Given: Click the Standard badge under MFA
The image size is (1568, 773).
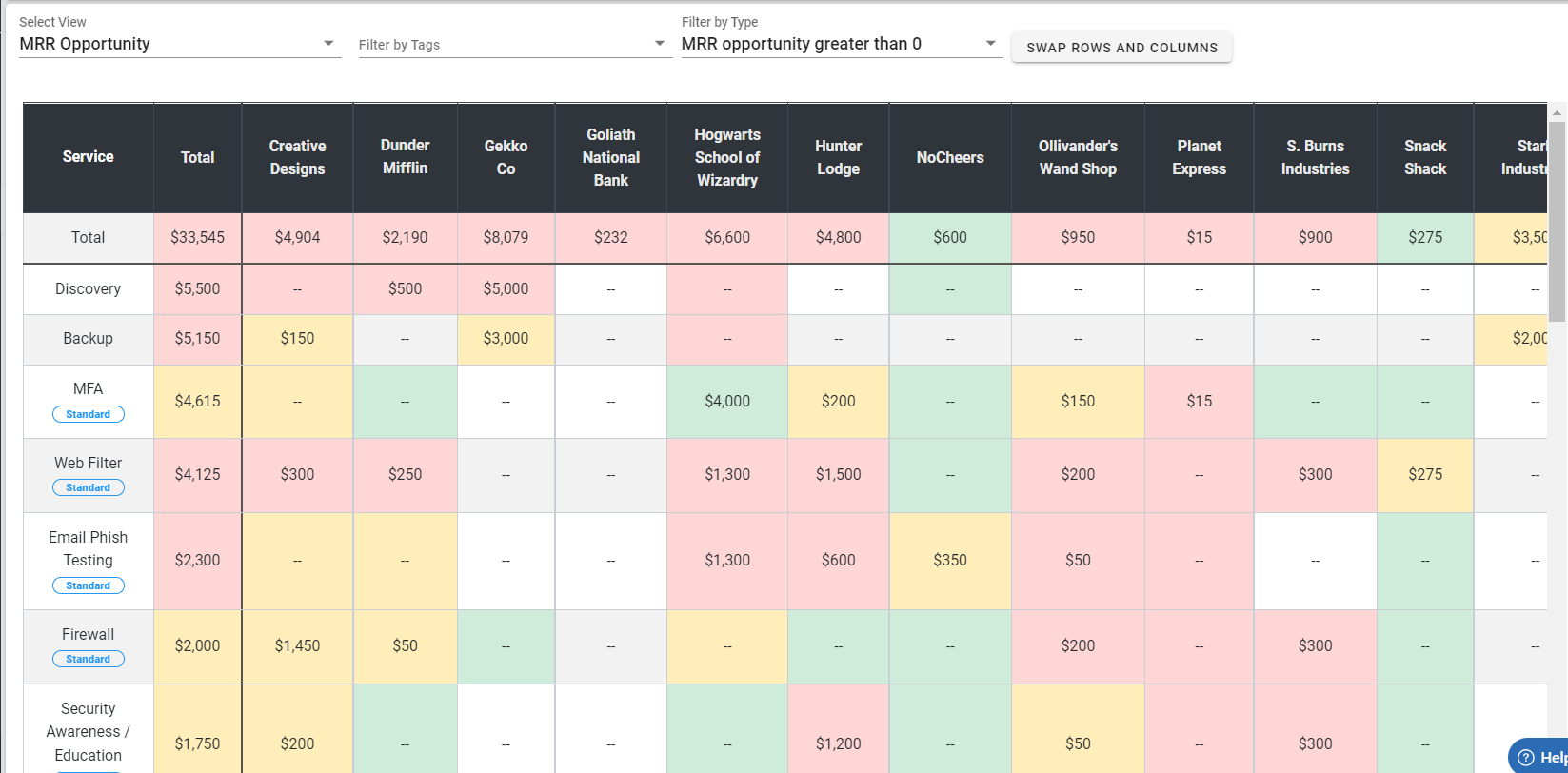Looking at the screenshot, I should [x=89, y=414].
